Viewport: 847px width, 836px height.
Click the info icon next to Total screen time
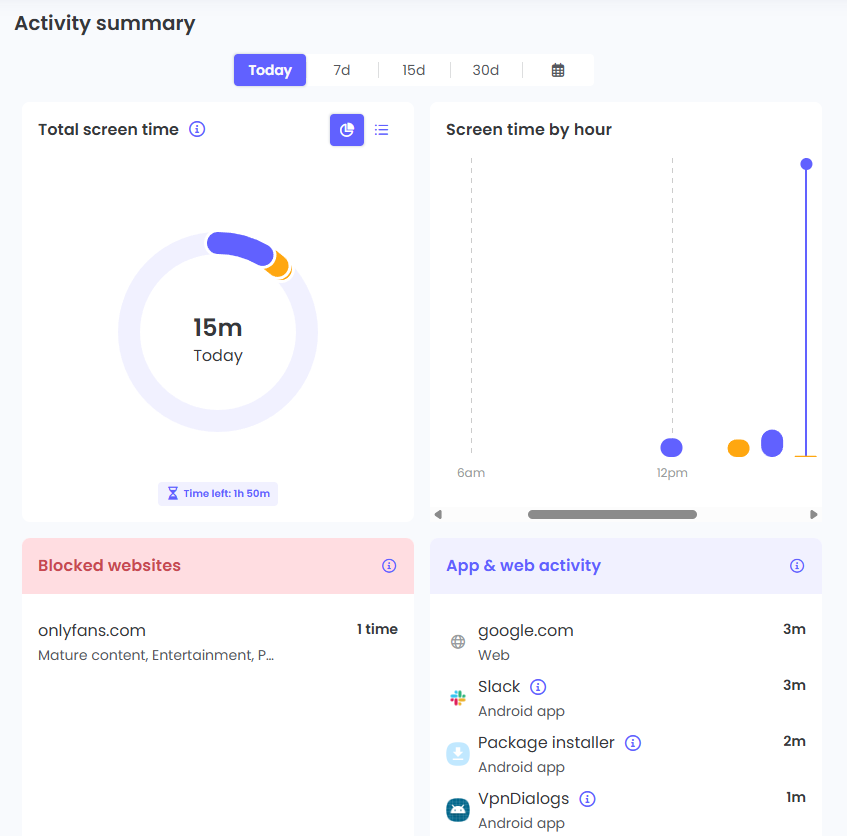click(x=197, y=129)
